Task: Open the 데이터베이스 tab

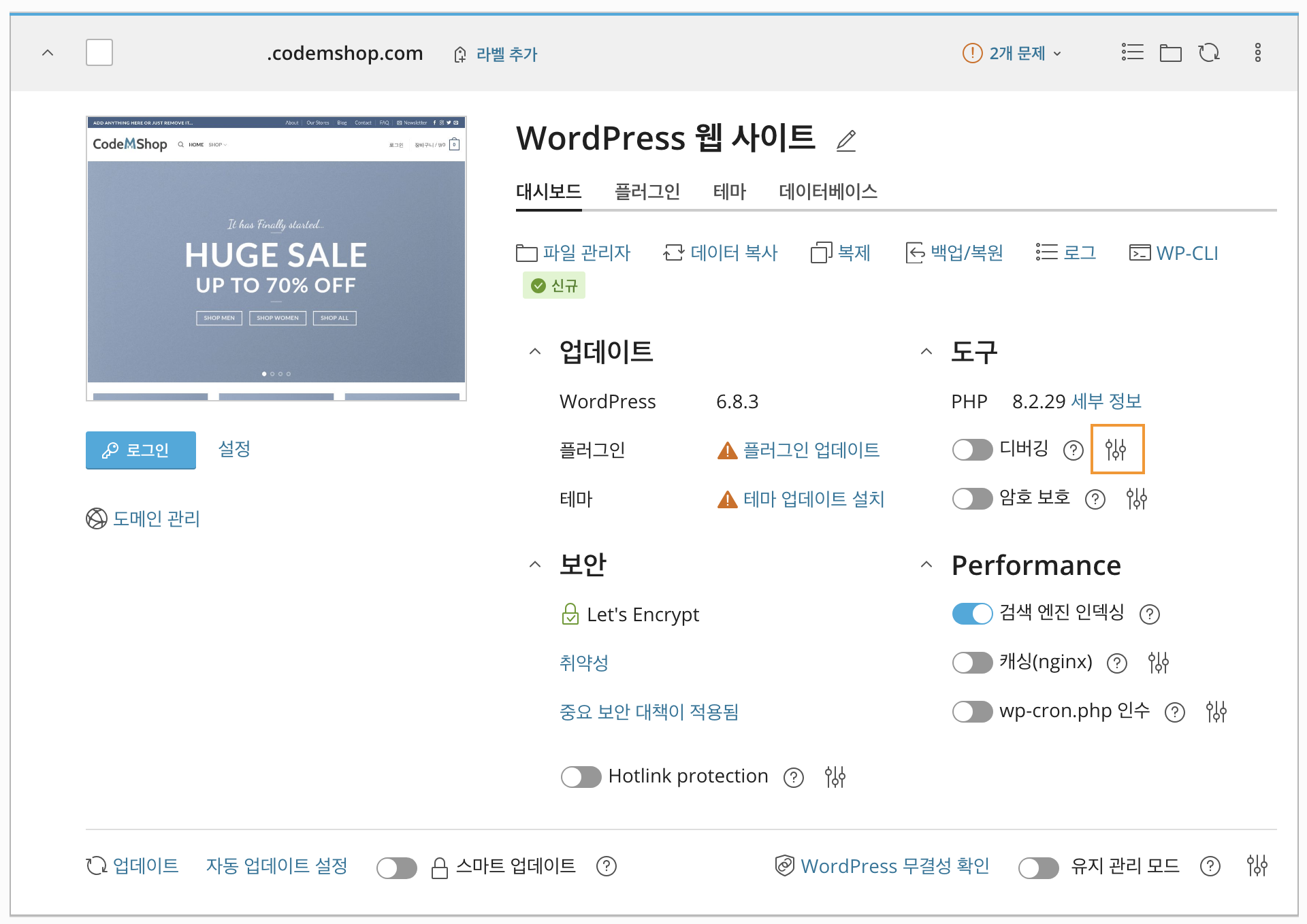Action: point(828,192)
